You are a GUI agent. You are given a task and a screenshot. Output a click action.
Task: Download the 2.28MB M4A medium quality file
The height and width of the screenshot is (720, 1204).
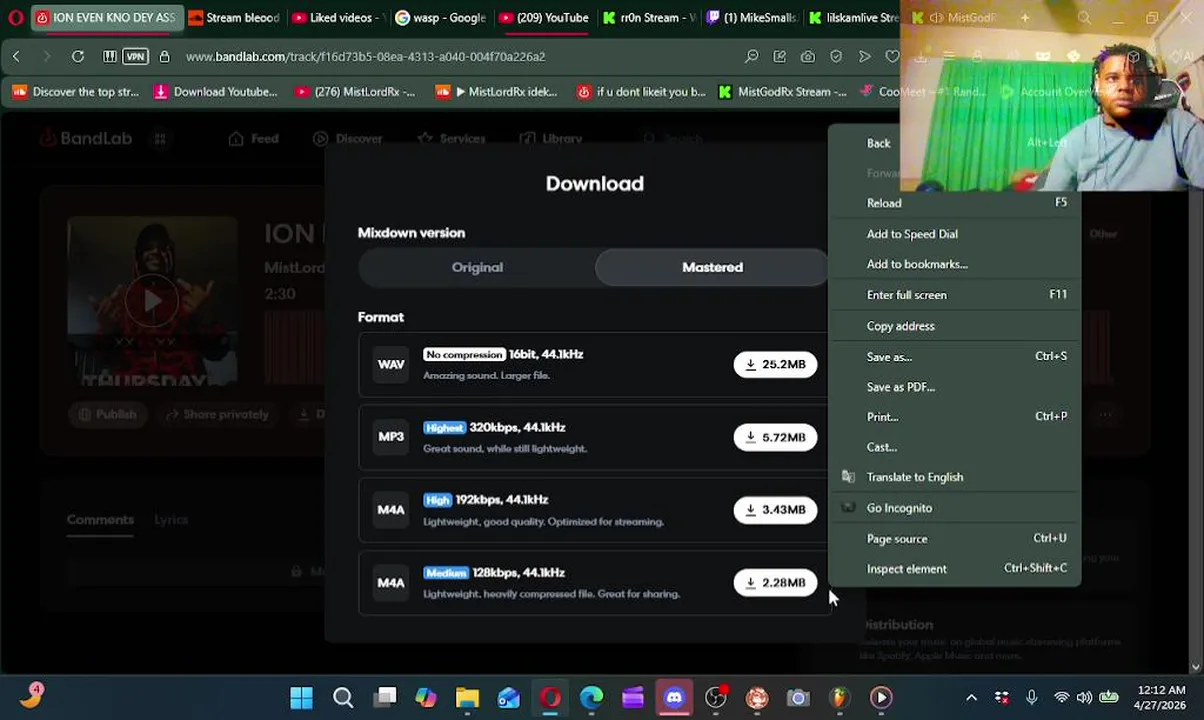(x=775, y=583)
